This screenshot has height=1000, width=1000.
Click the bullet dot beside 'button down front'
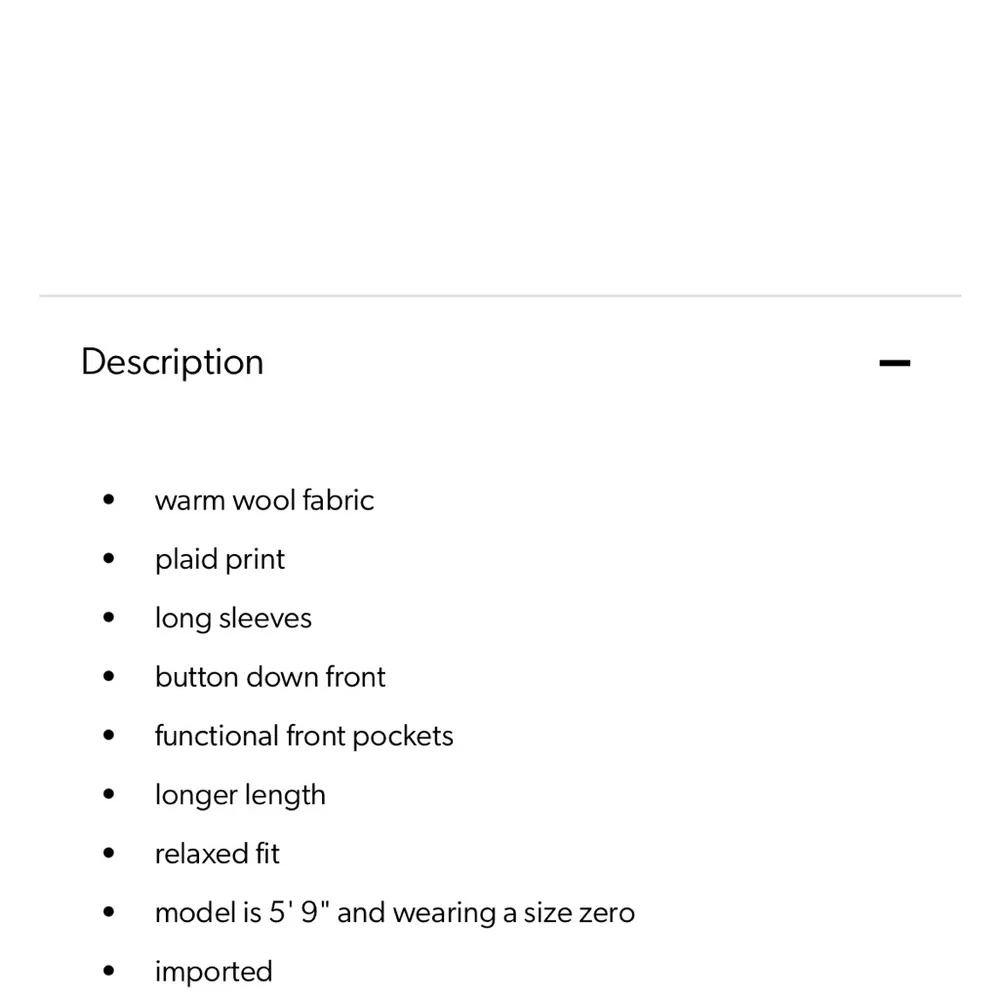(x=109, y=677)
